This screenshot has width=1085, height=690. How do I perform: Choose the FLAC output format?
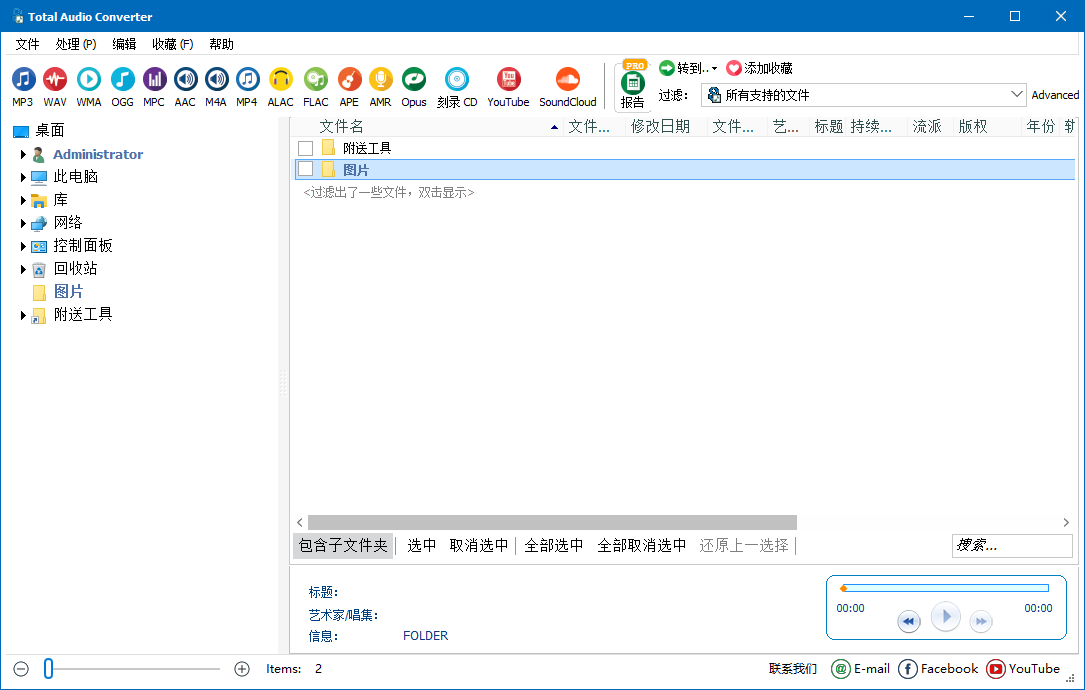click(x=315, y=79)
